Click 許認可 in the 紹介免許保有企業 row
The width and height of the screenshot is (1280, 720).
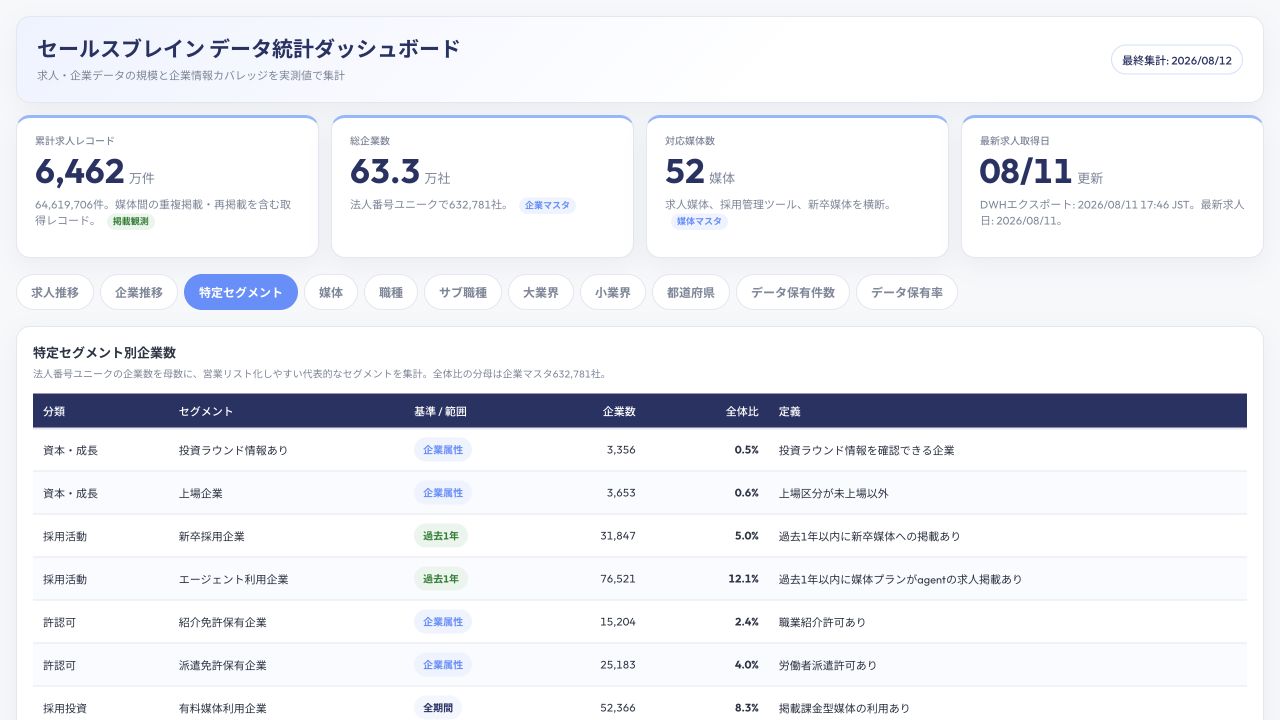point(59,622)
